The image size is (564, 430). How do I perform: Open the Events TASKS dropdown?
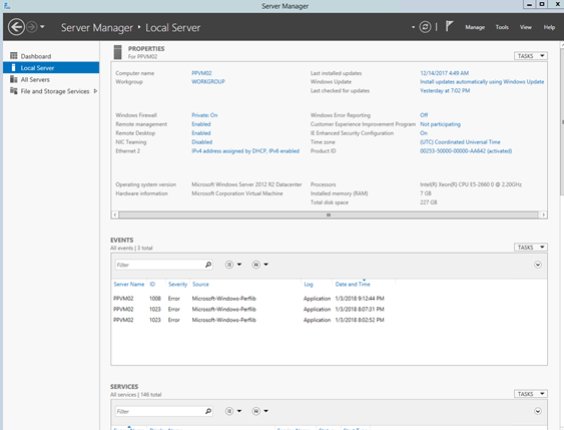point(531,247)
